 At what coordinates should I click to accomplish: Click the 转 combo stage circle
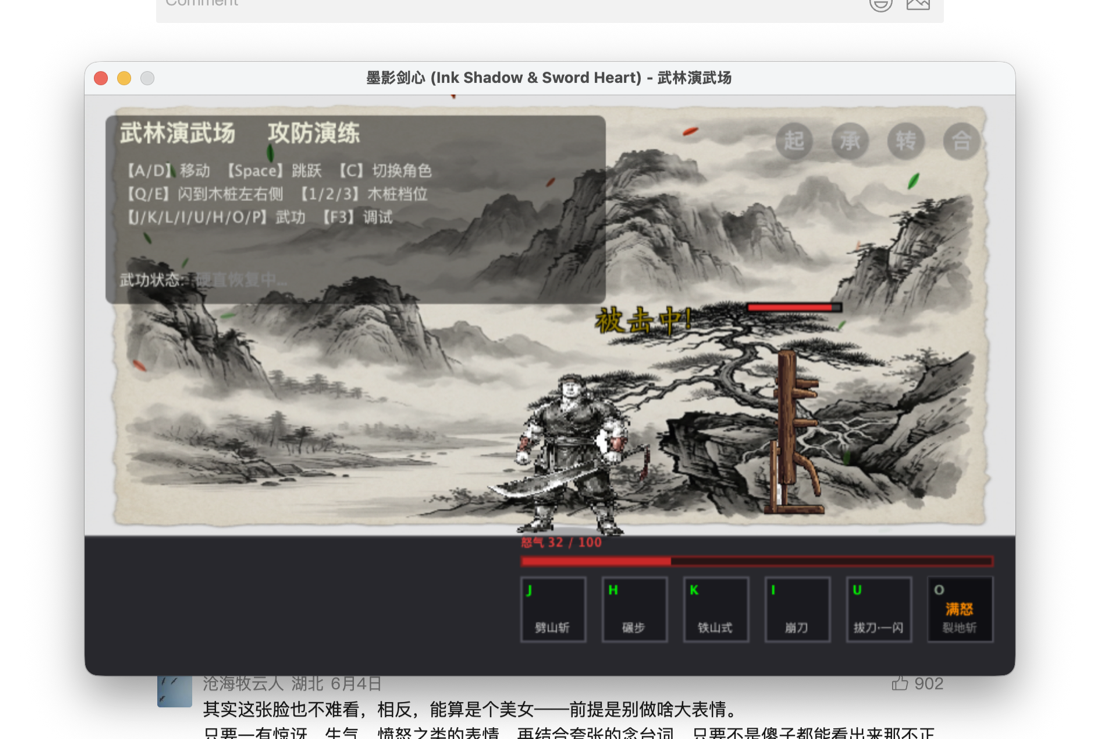pyautogui.click(x=905, y=141)
